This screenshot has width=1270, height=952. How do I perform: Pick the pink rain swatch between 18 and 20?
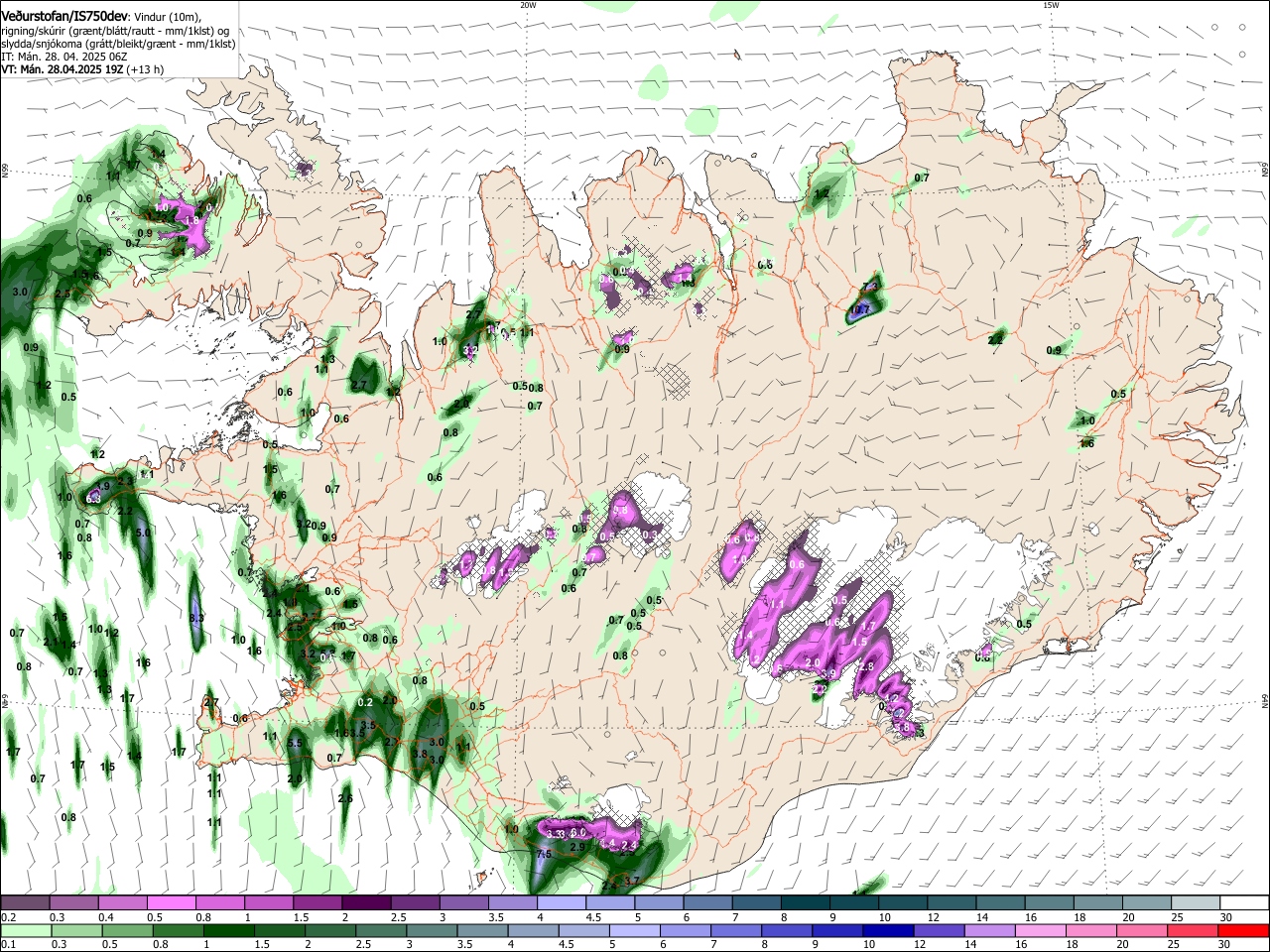tap(1093, 930)
